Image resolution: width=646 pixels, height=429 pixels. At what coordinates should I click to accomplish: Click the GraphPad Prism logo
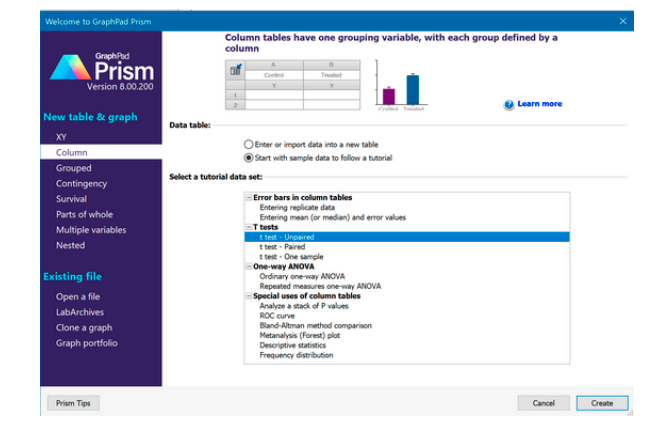pos(102,71)
